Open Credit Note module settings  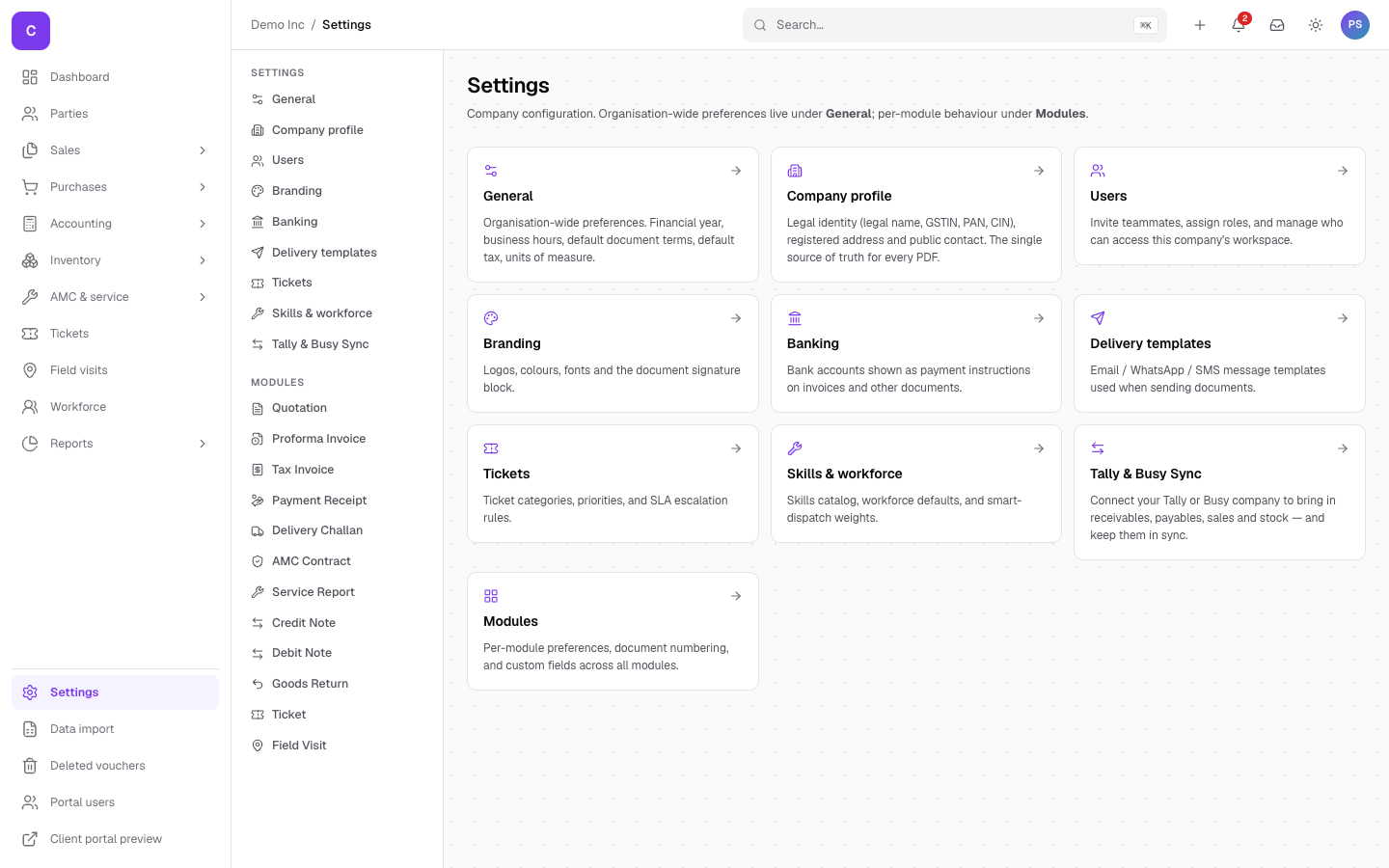pyautogui.click(x=337, y=623)
